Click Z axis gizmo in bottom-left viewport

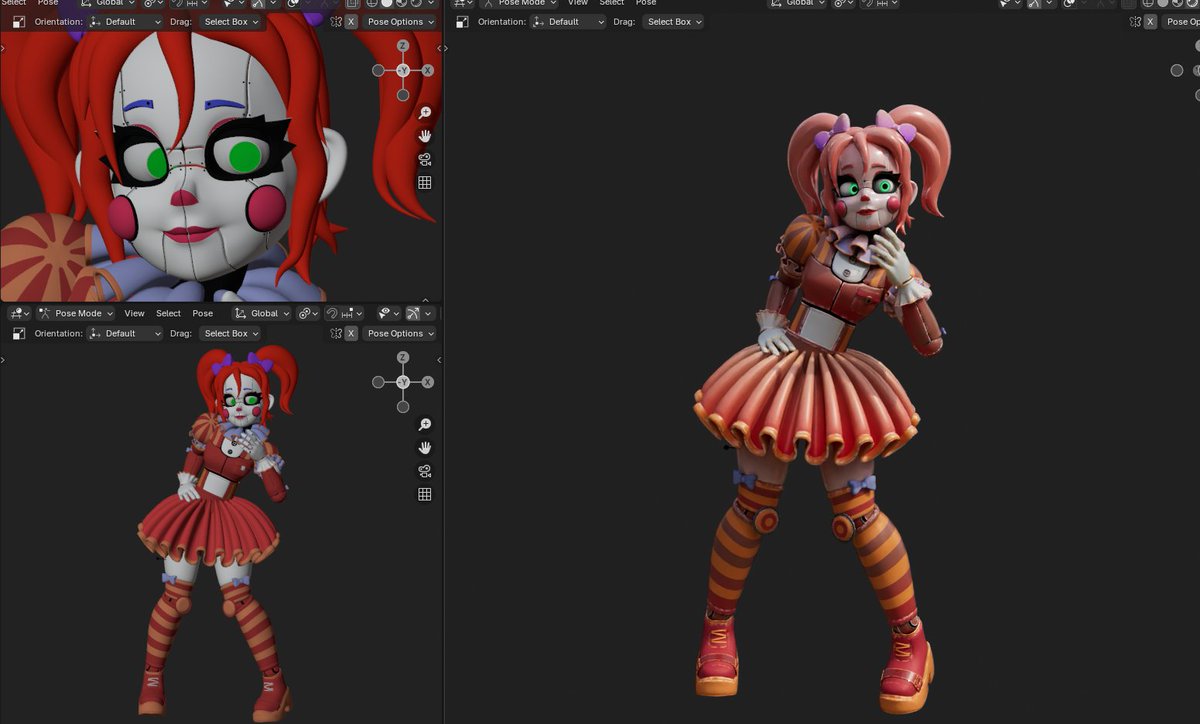click(403, 358)
